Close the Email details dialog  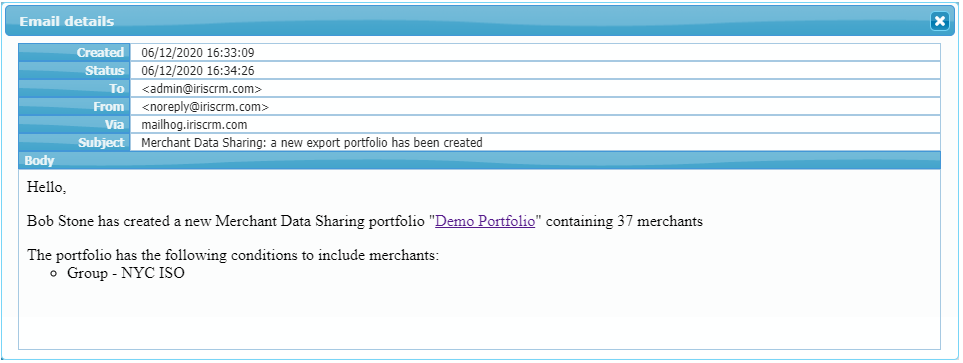[939, 21]
